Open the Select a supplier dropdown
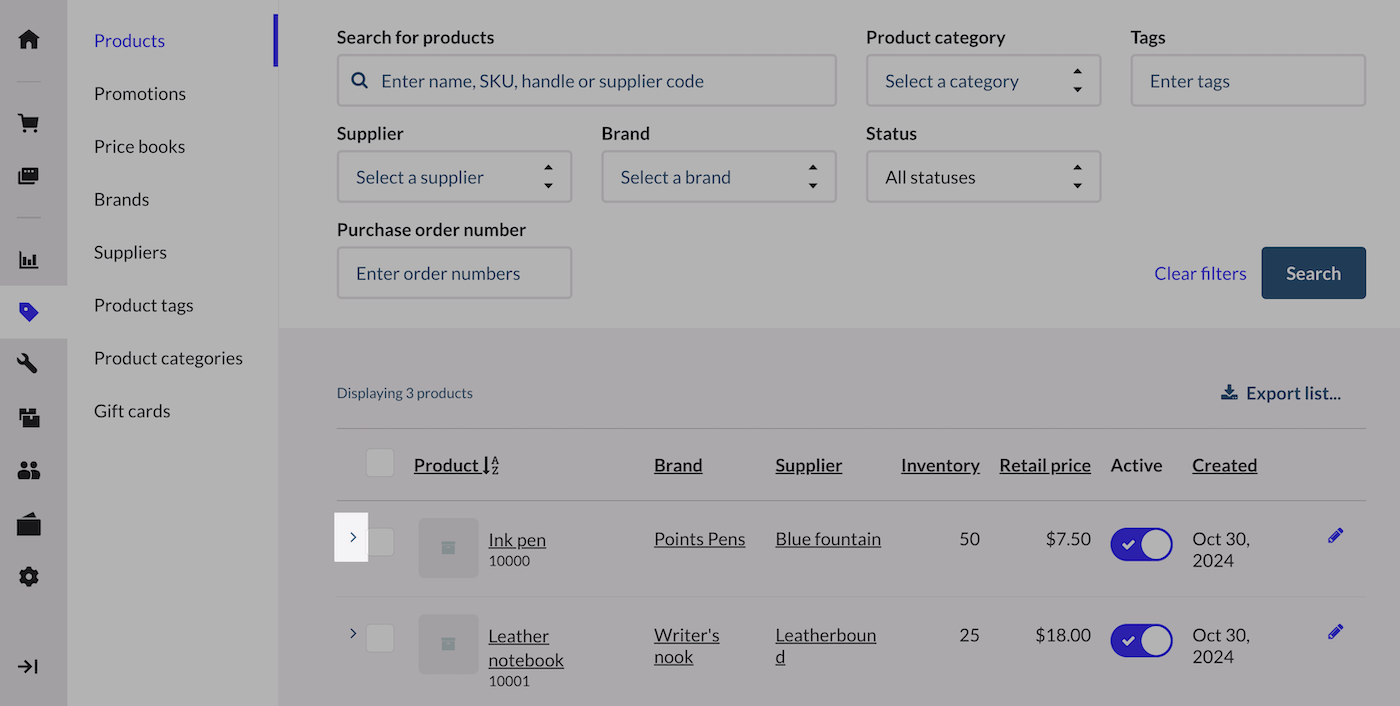This screenshot has height=706, width=1400. (454, 177)
